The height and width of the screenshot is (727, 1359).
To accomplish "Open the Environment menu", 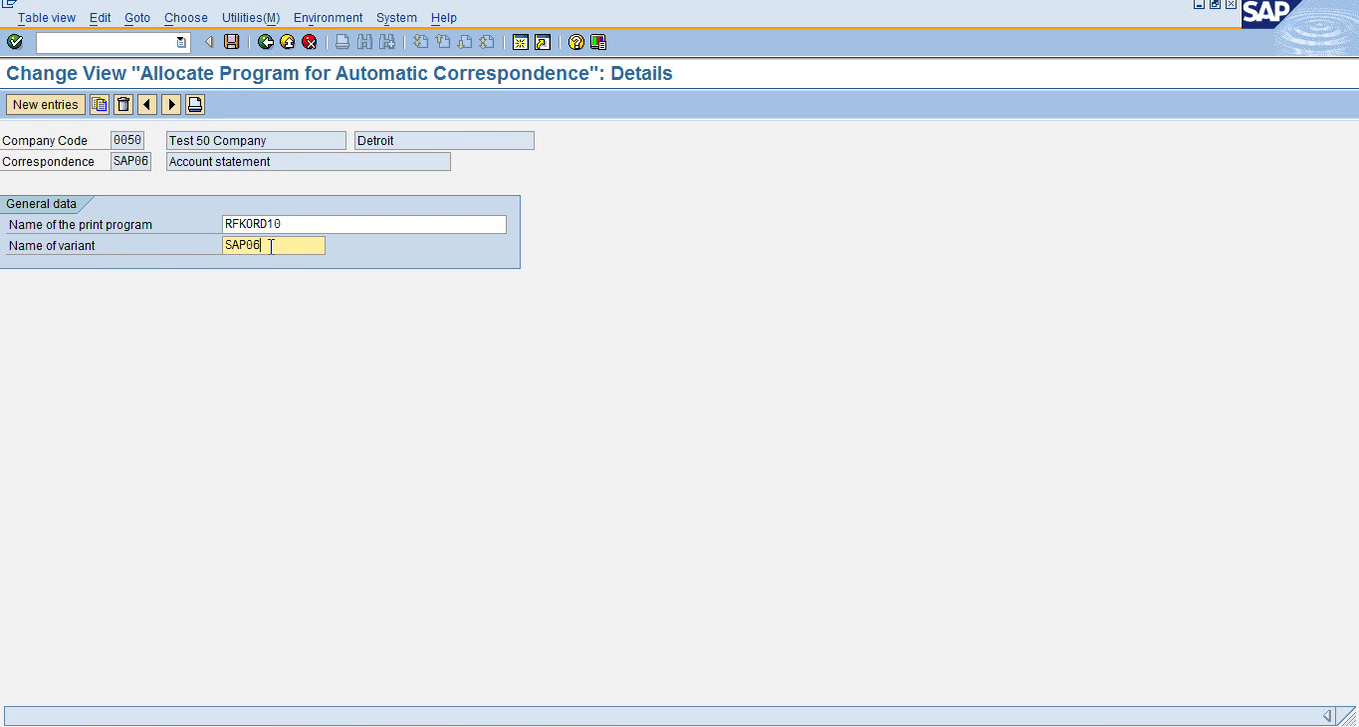I will pyautogui.click(x=328, y=18).
